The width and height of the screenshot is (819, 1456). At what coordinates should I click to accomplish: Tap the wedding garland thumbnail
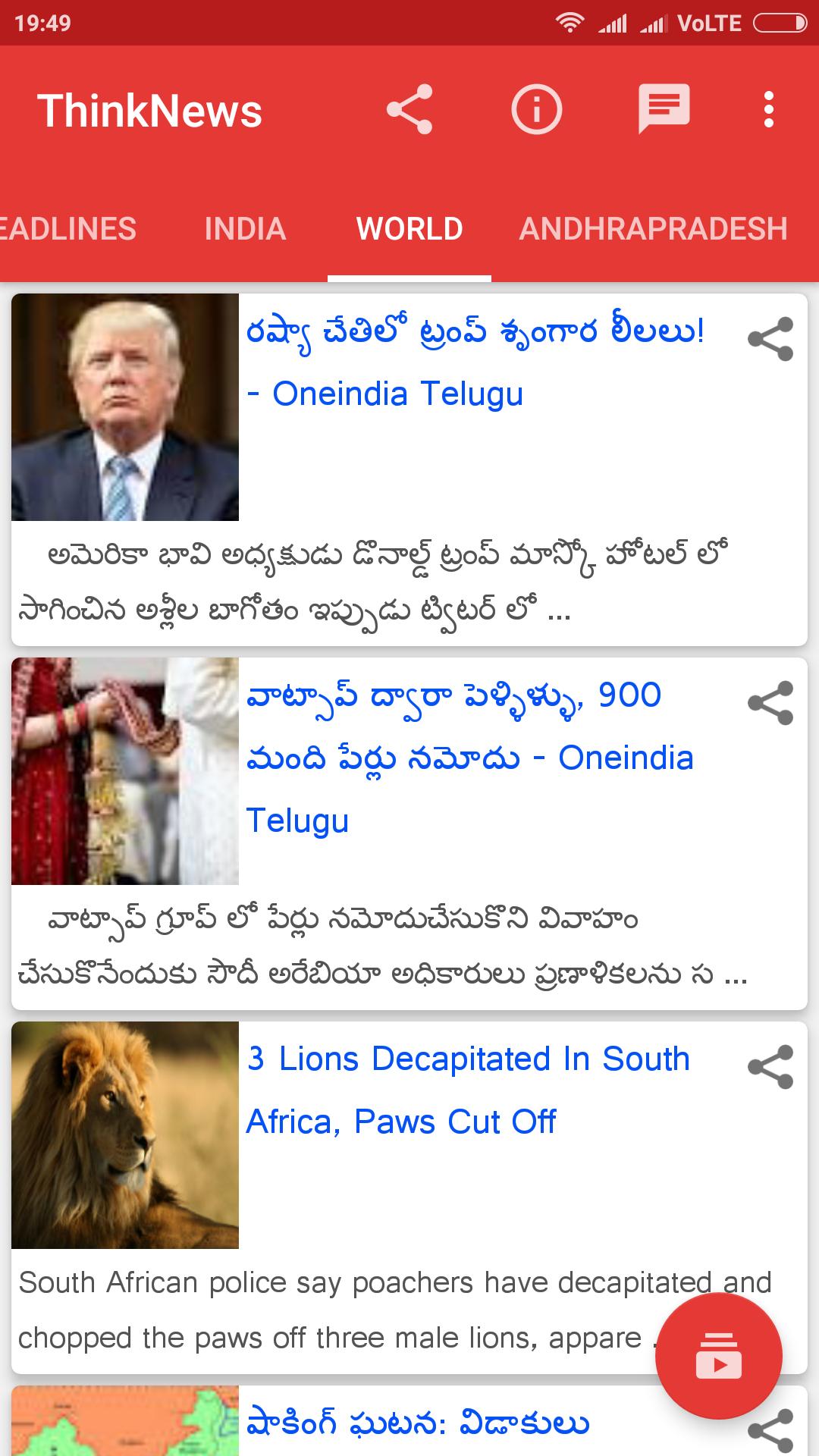pos(125,771)
